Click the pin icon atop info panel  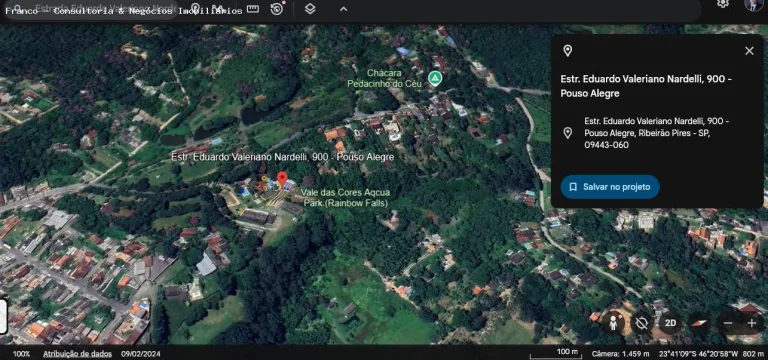click(x=567, y=51)
